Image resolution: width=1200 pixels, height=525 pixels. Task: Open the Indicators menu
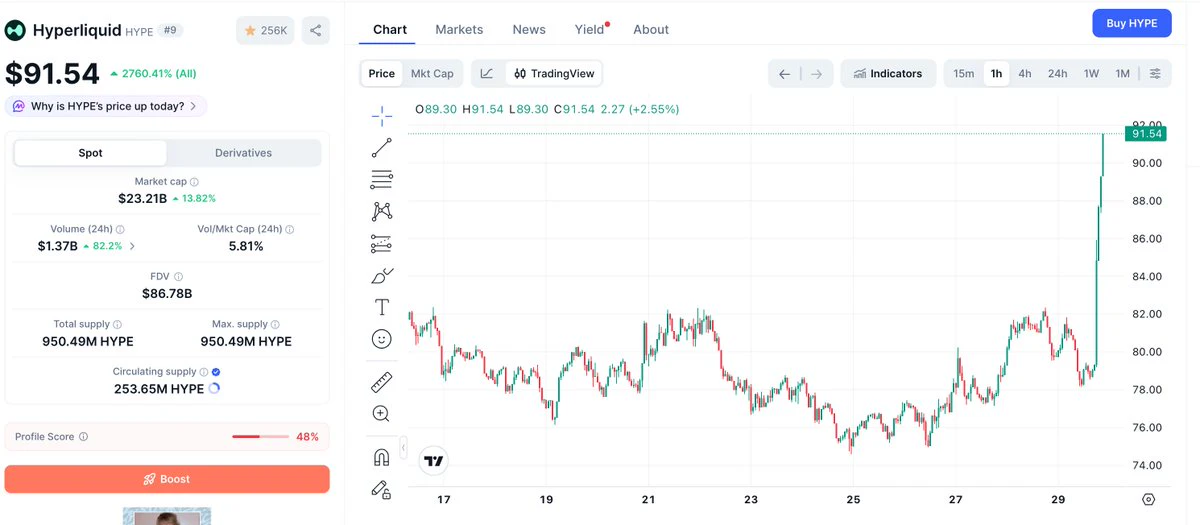point(888,73)
